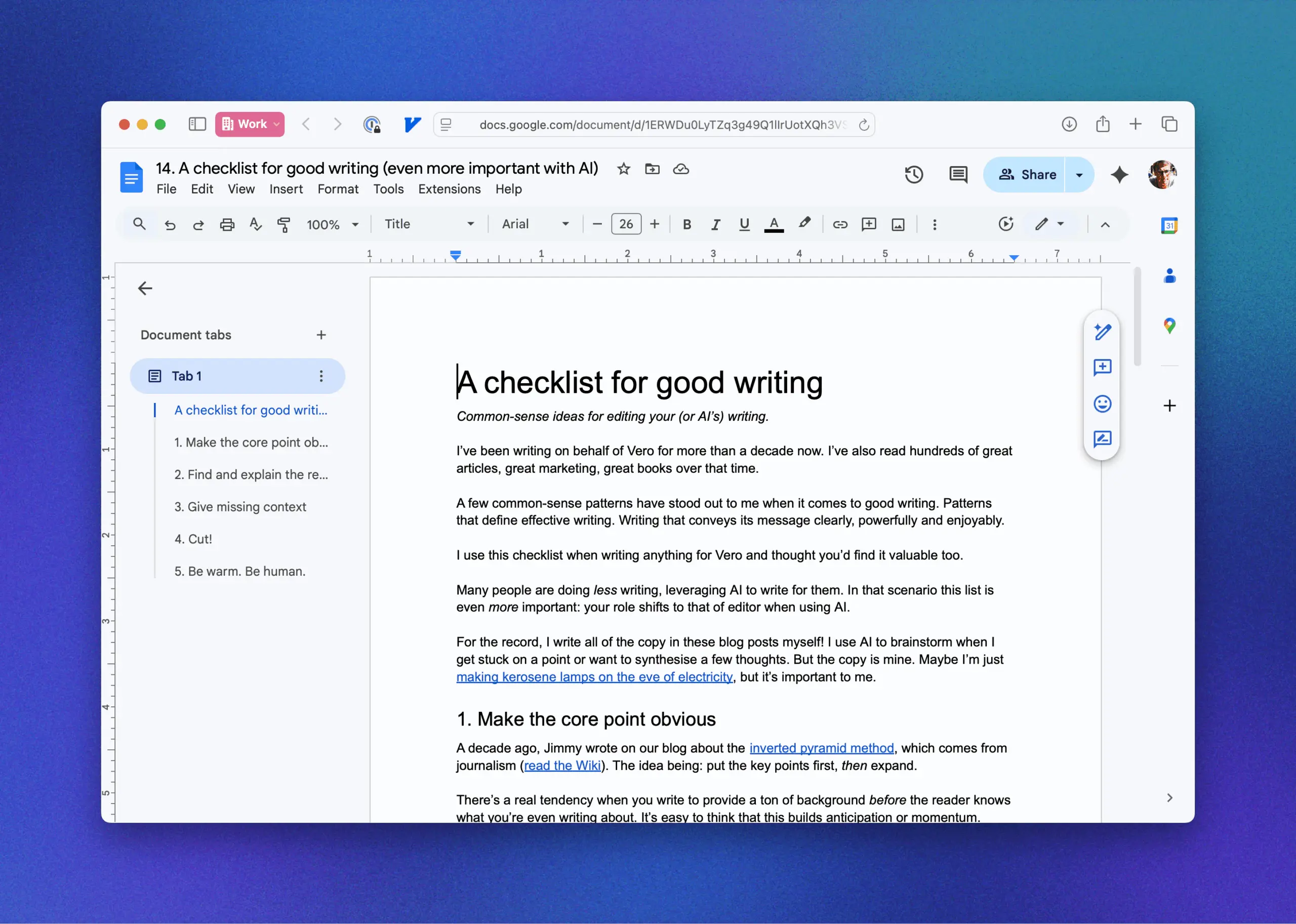The image size is (1296, 924).
Task: Insert a link using the toolbar icon
Action: click(x=840, y=224)
